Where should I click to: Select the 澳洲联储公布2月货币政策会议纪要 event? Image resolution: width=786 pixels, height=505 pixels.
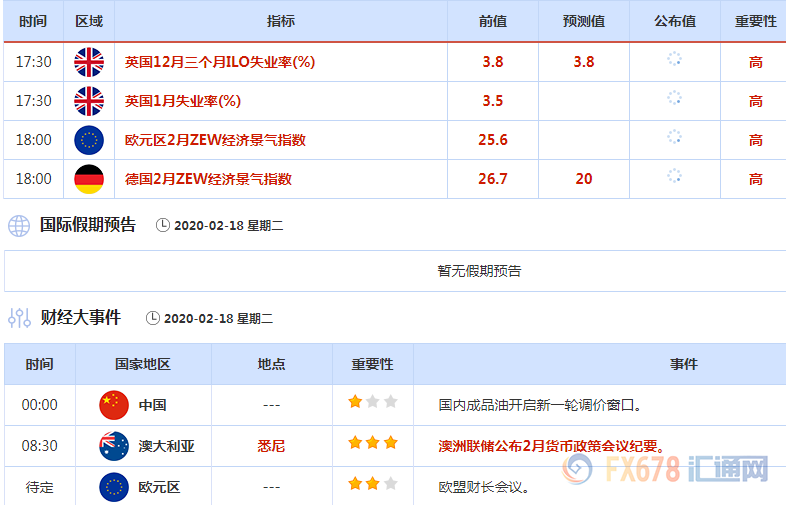[x=551, y=446]
